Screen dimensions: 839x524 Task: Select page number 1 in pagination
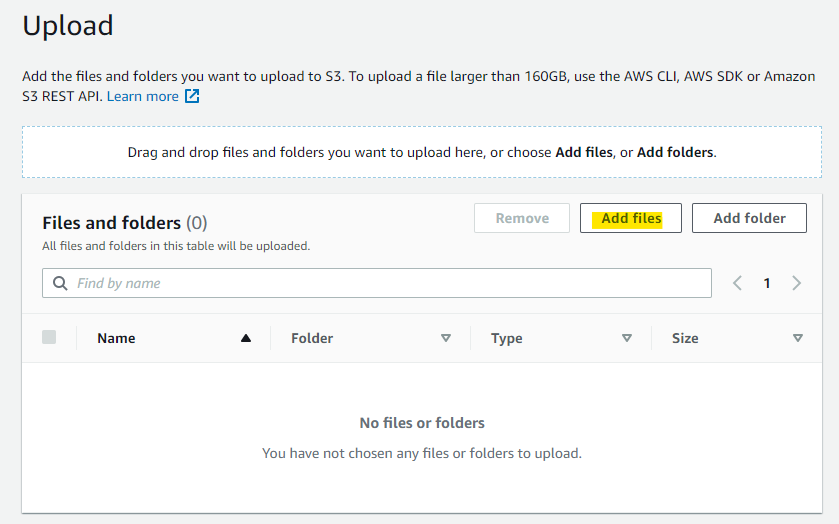[767, 283]
